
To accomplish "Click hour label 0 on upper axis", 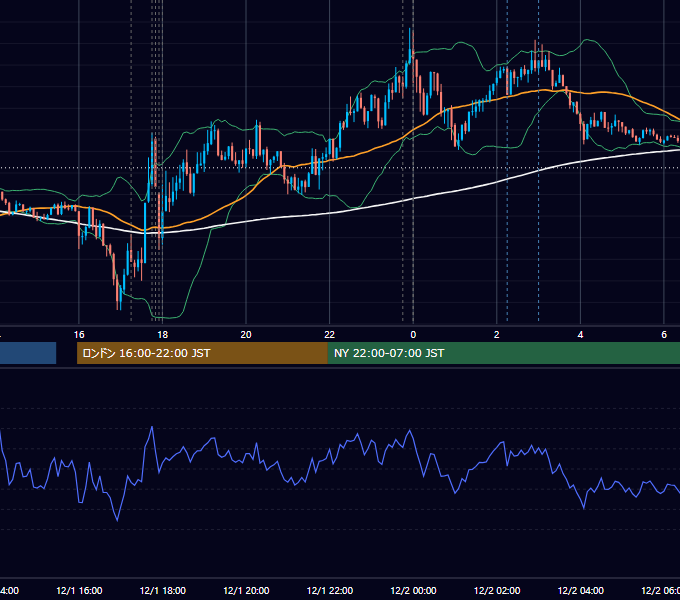I will click(413, 335).
